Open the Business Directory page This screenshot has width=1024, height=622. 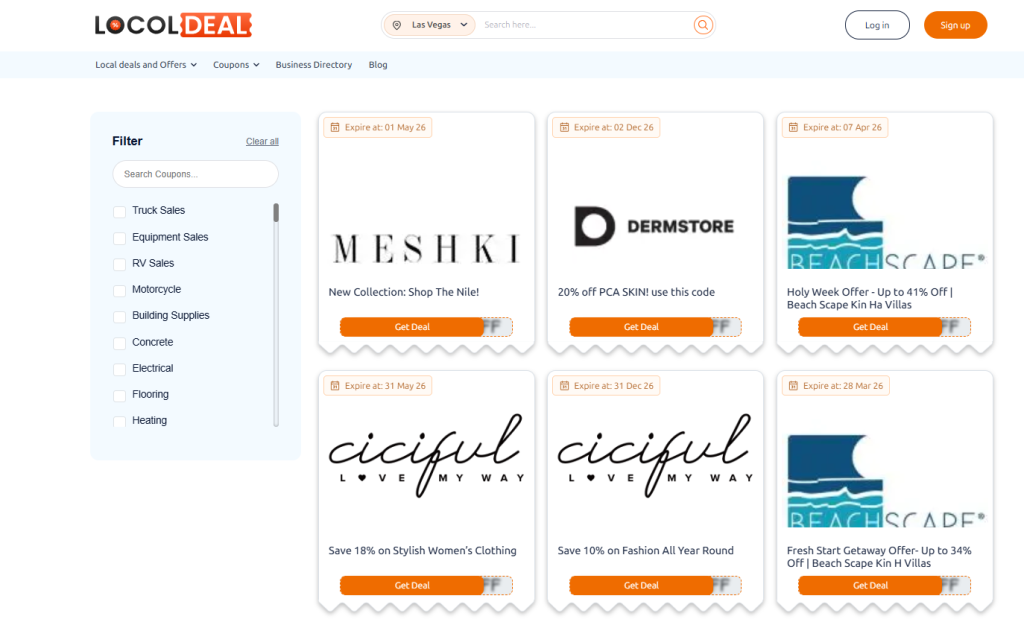coord(314,65)
